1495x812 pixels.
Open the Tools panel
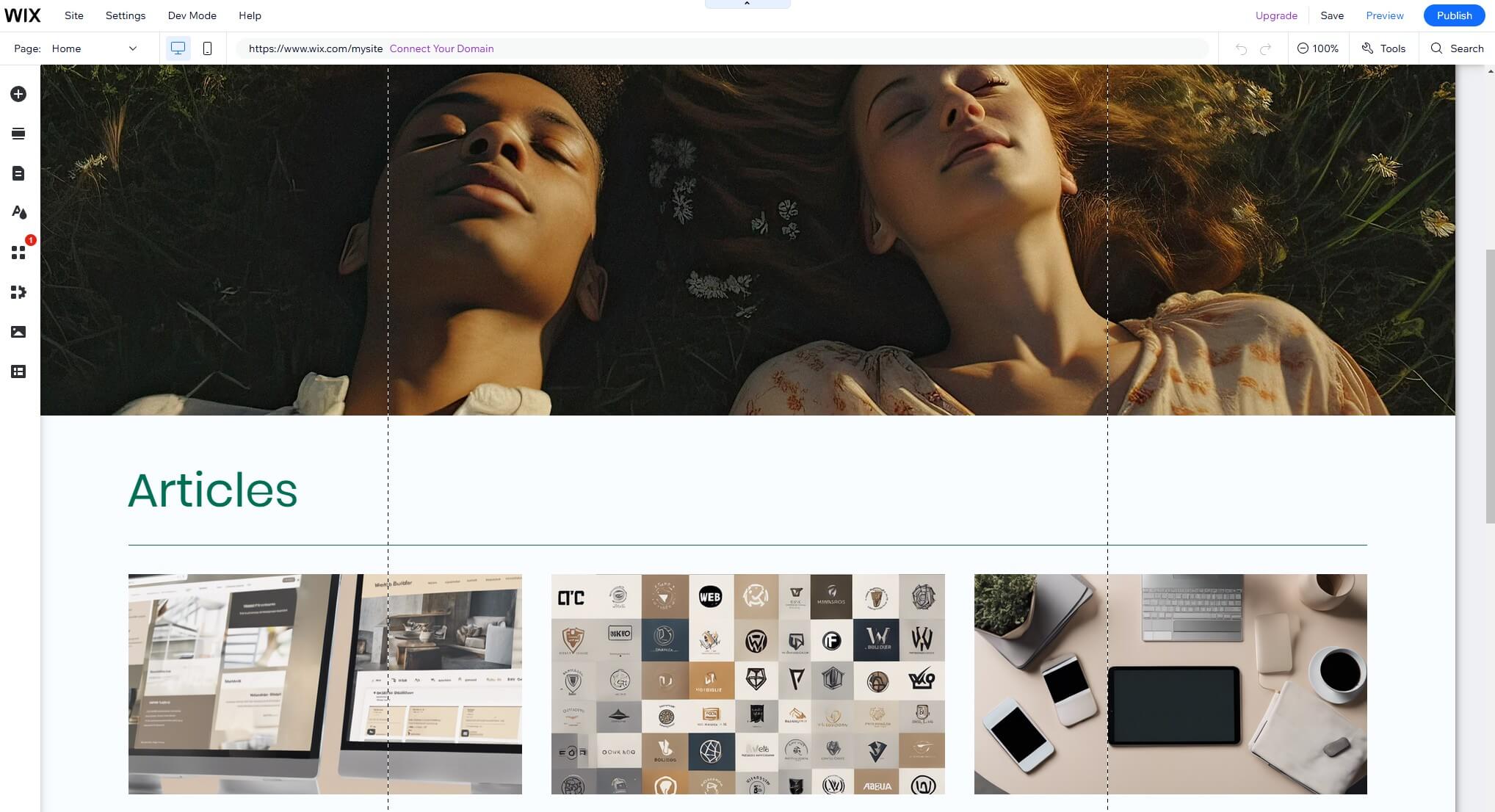tap(1383, 48)
